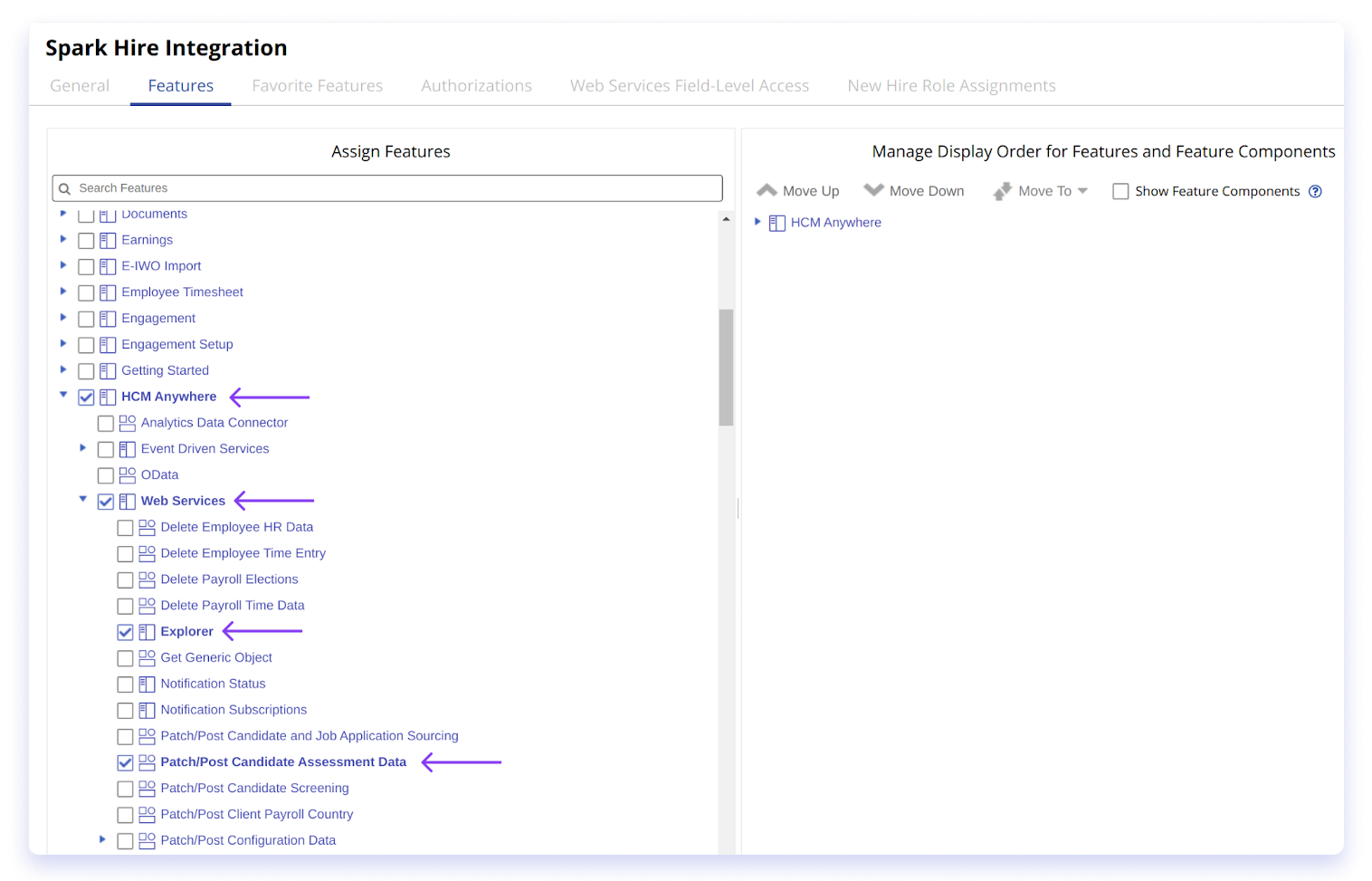This screenshot has width=1372, height=881.
Task: Expand the Getting Started tree node
Action: pos(63,369)
